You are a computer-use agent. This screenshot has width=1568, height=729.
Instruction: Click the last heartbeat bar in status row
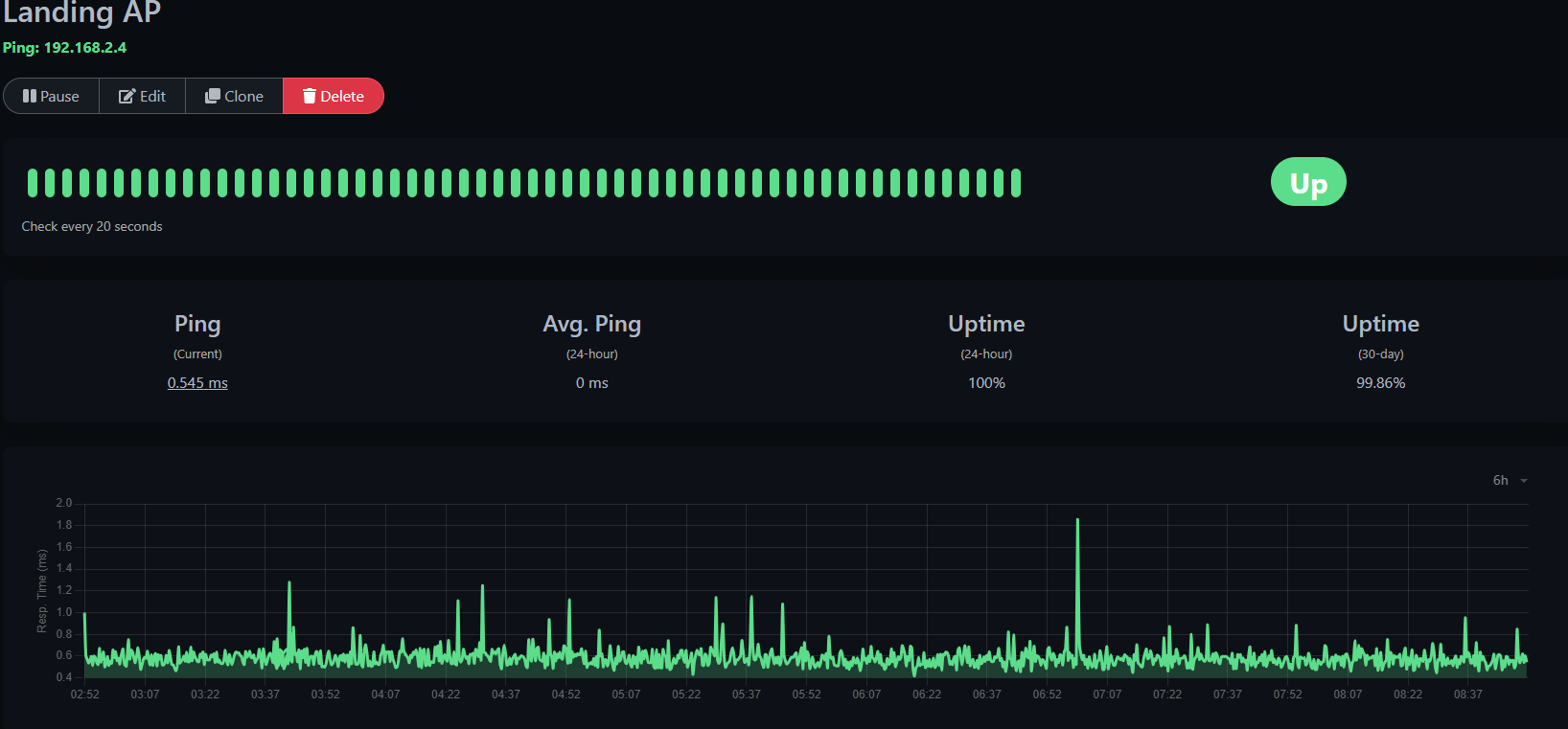tap(1015, 182)
